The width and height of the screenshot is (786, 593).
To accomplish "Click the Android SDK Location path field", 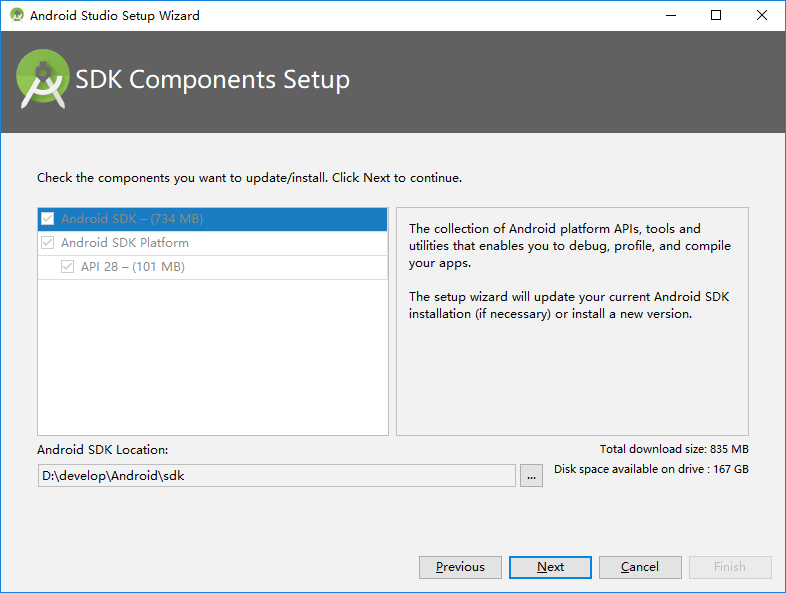I will tap(276, 476).
